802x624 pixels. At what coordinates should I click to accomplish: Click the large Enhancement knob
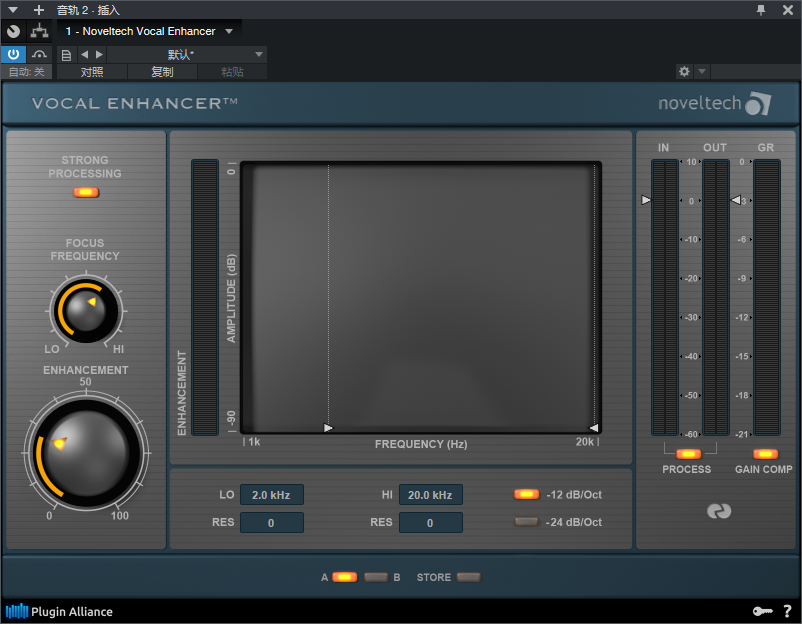tap(86, 453)
